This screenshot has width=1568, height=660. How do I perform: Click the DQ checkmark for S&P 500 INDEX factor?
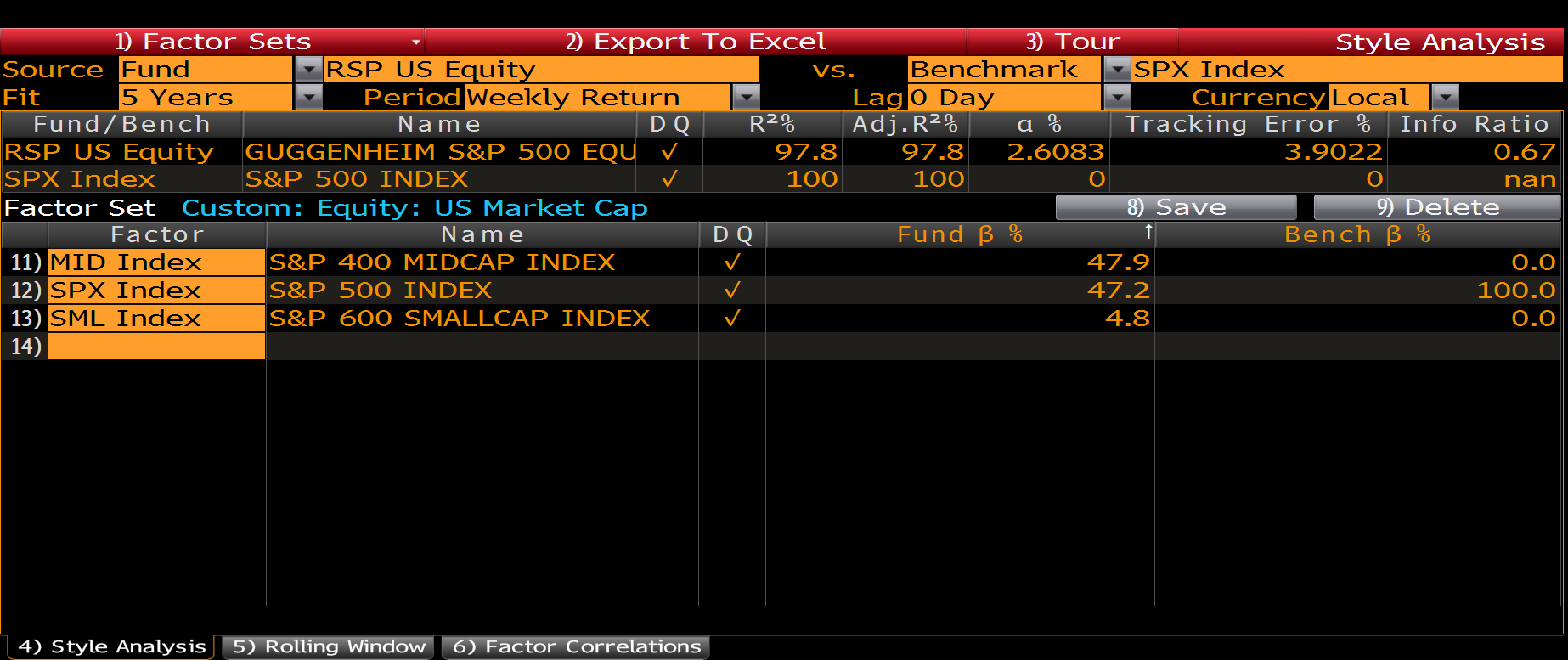732,291
